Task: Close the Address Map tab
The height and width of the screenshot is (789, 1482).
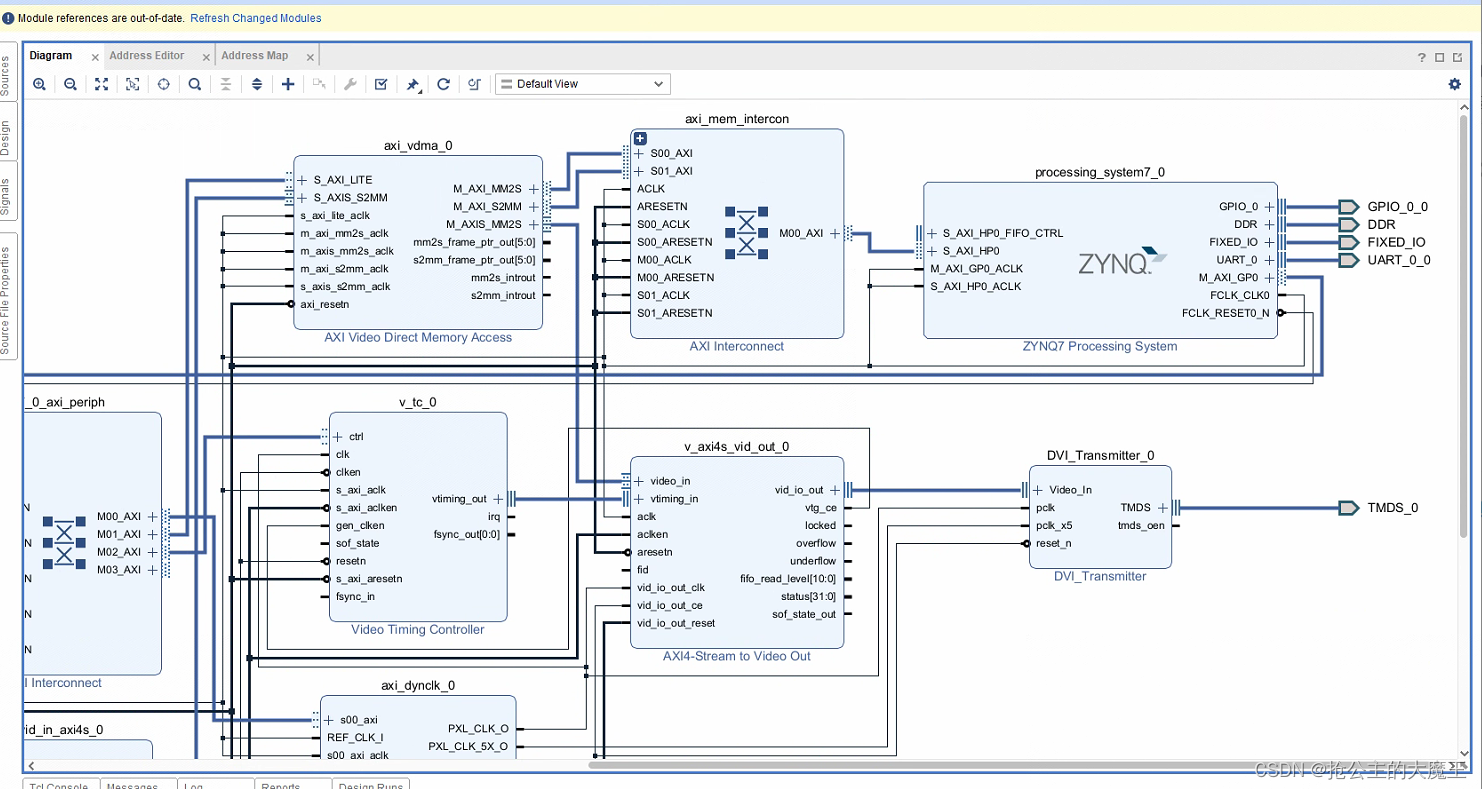Action: tap(310, 57)
